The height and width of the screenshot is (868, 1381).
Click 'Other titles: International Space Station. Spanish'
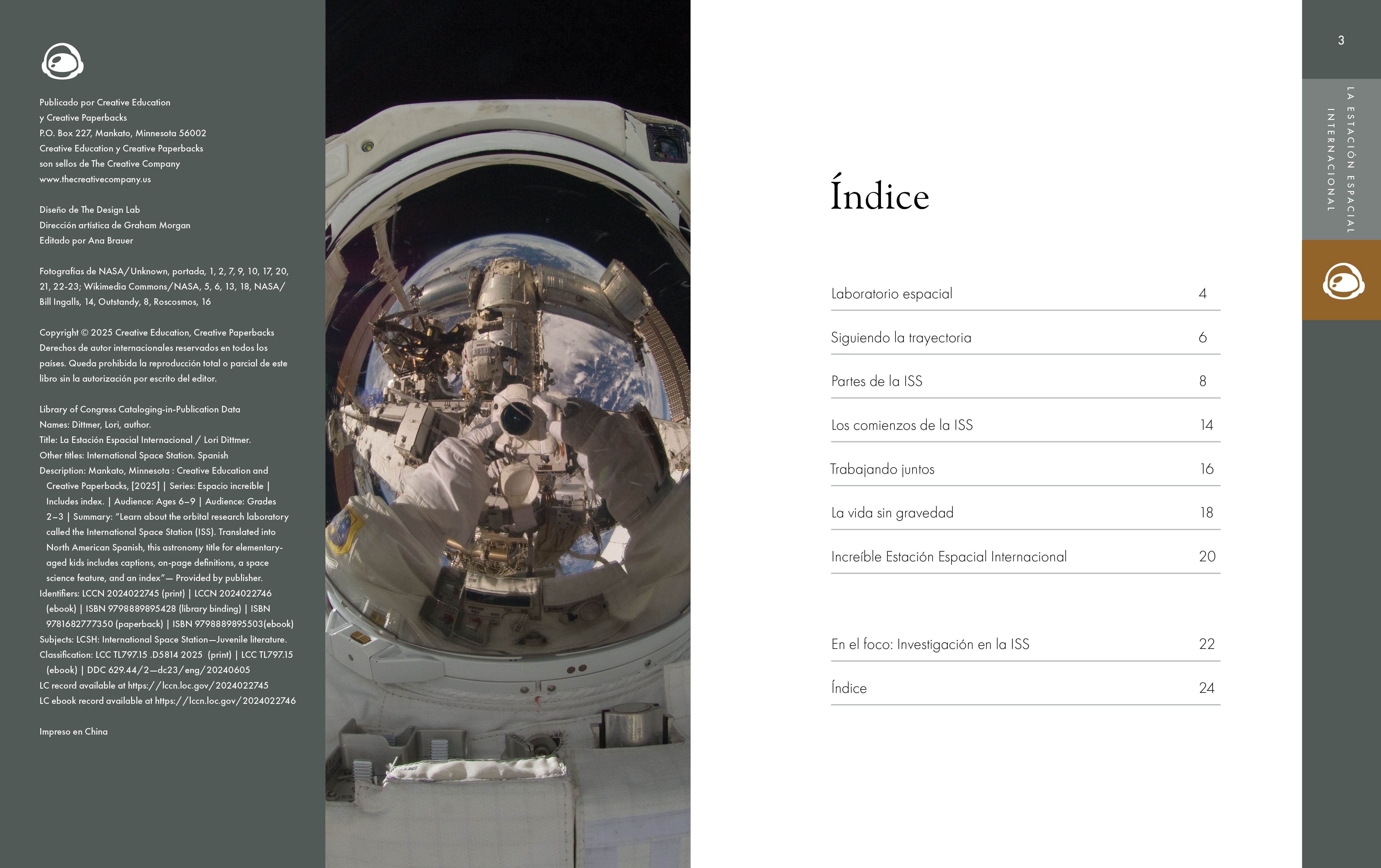click(x=134, y=455)
